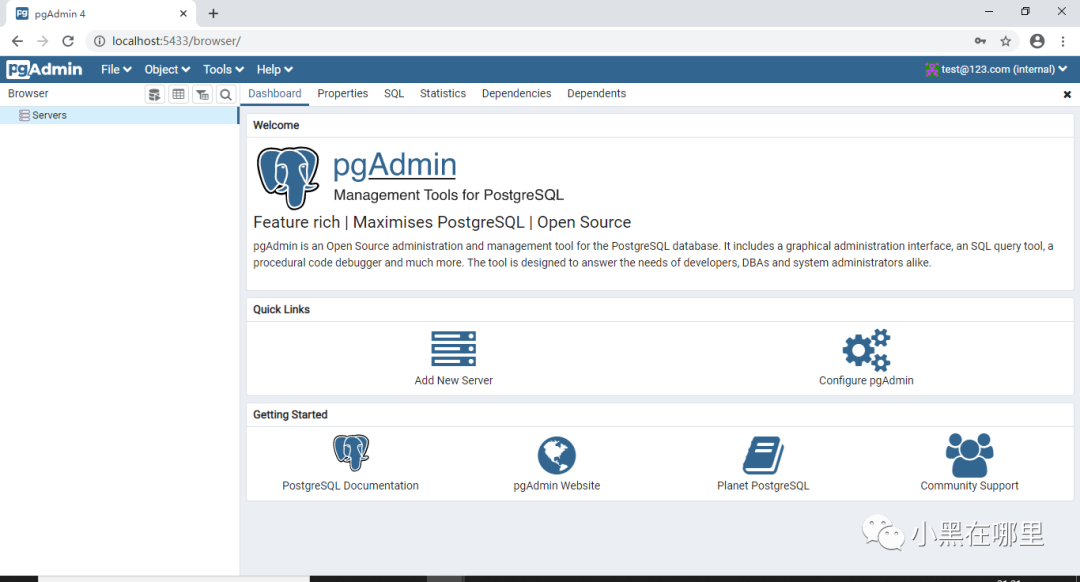Viewport: 1080px width, 582px height.
Task: Click the Welcome section header
Action: (x=276, y=125)
